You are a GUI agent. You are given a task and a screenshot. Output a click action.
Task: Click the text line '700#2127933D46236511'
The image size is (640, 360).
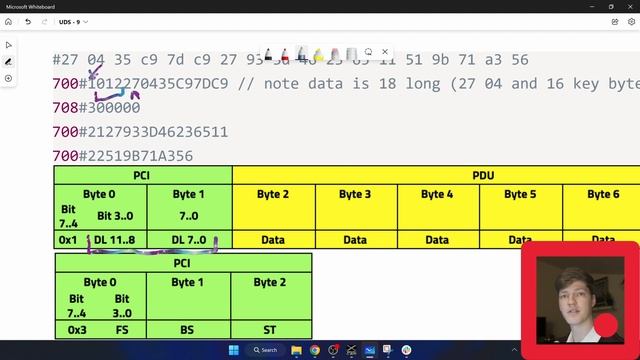pos(140,132)
